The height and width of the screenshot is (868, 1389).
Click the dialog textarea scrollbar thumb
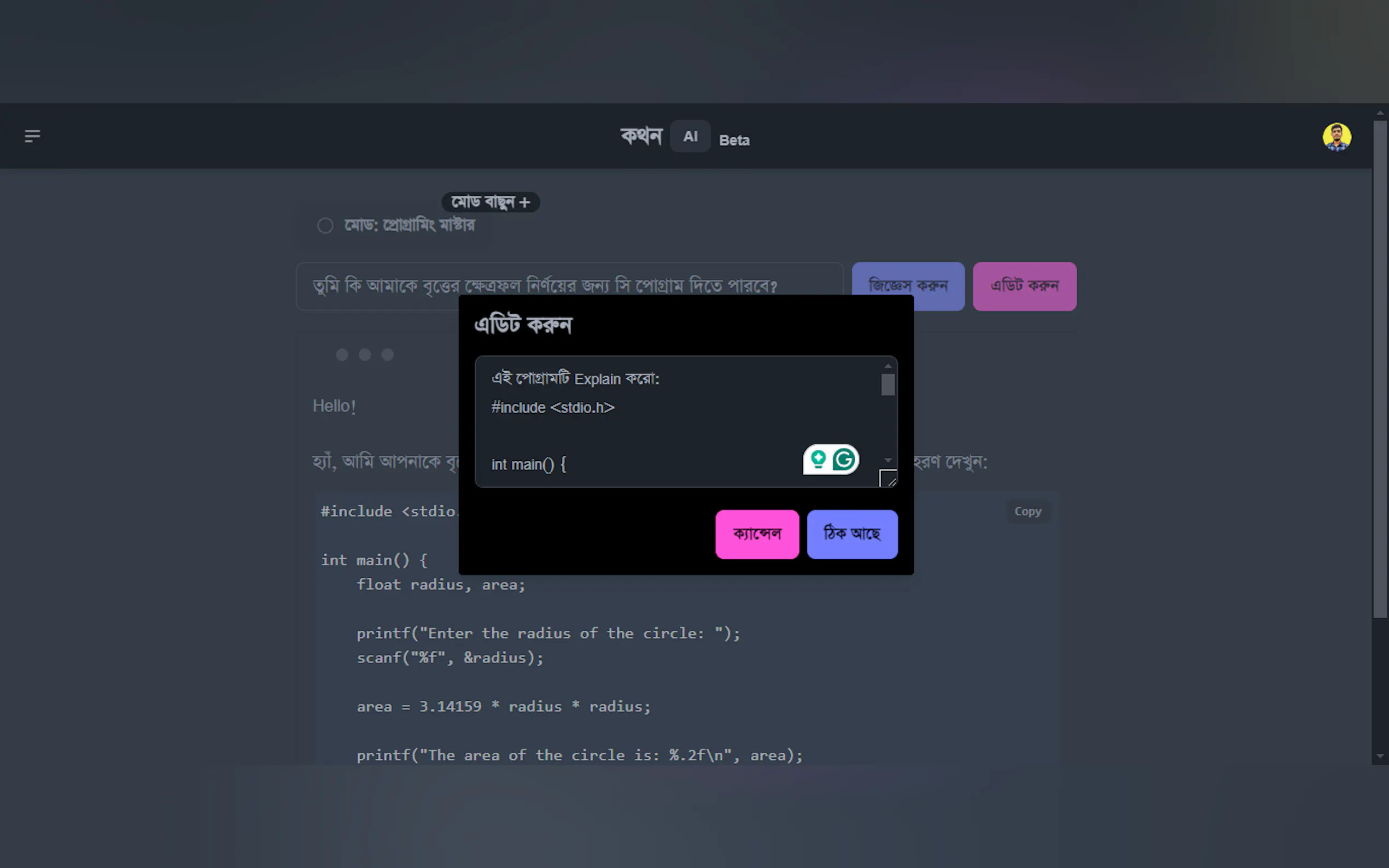pyautogui.click(x=888, y=385)
